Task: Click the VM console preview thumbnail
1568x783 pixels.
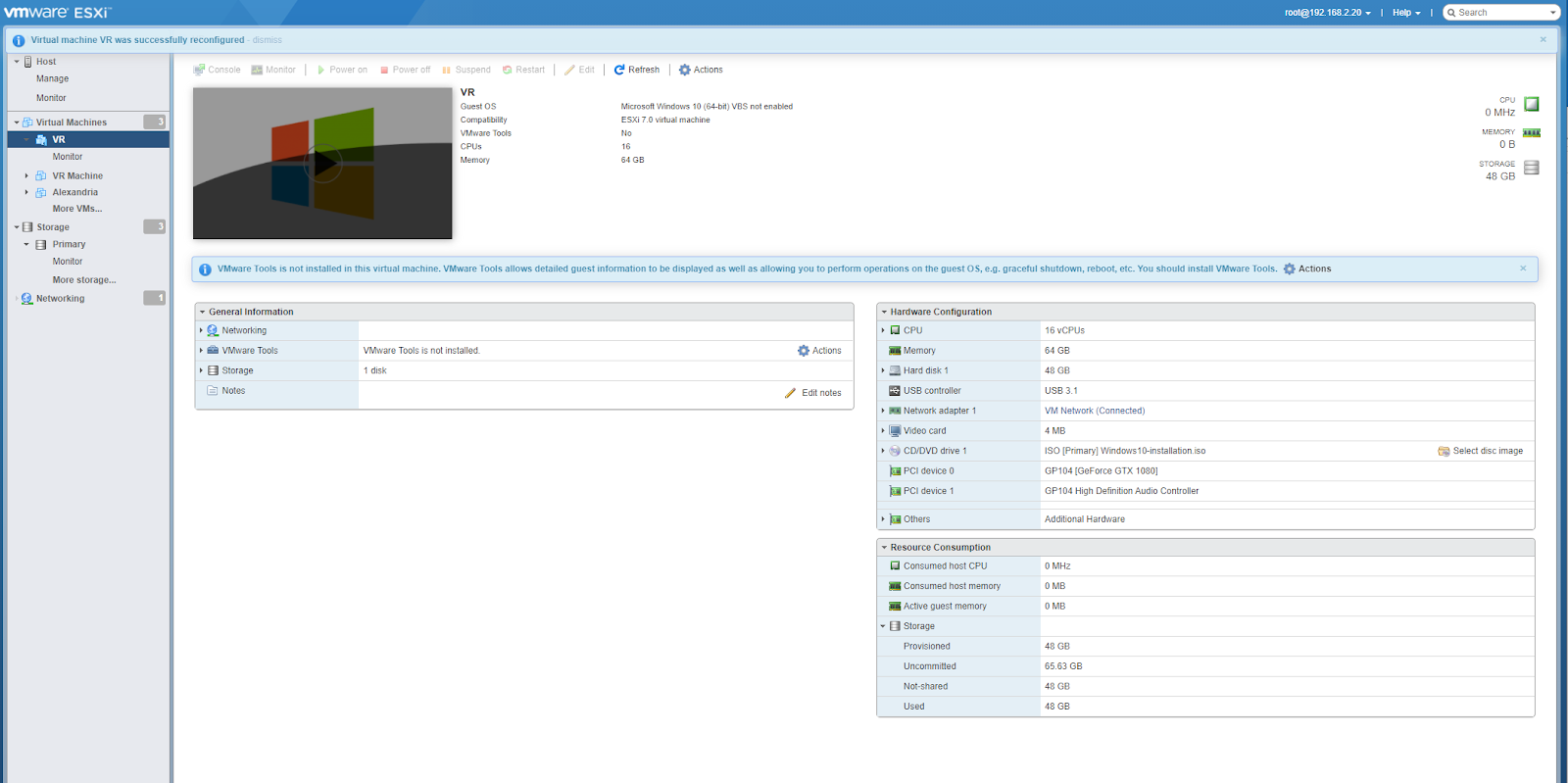Action: pos(322,163)
